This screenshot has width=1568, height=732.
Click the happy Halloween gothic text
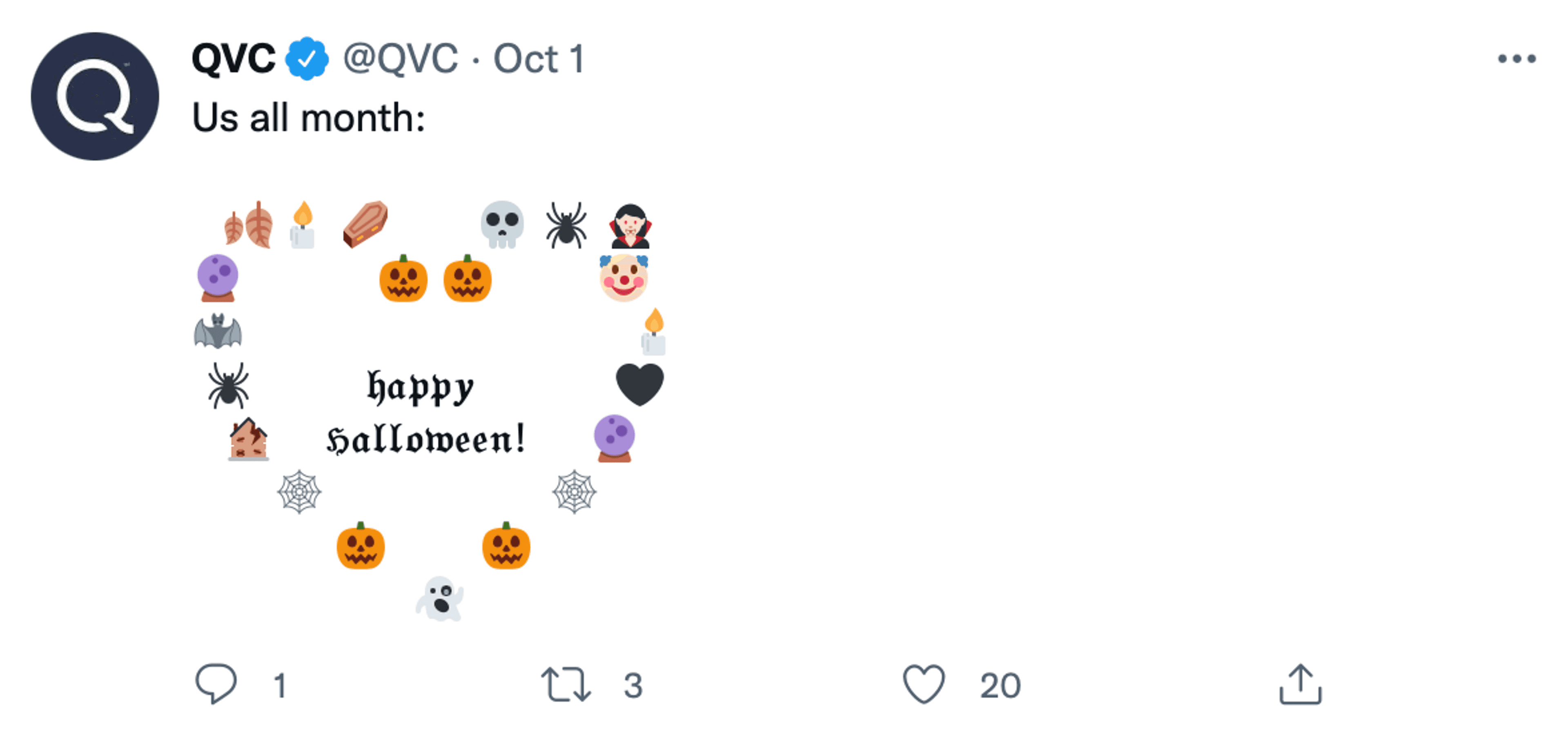tap(425, 413)
